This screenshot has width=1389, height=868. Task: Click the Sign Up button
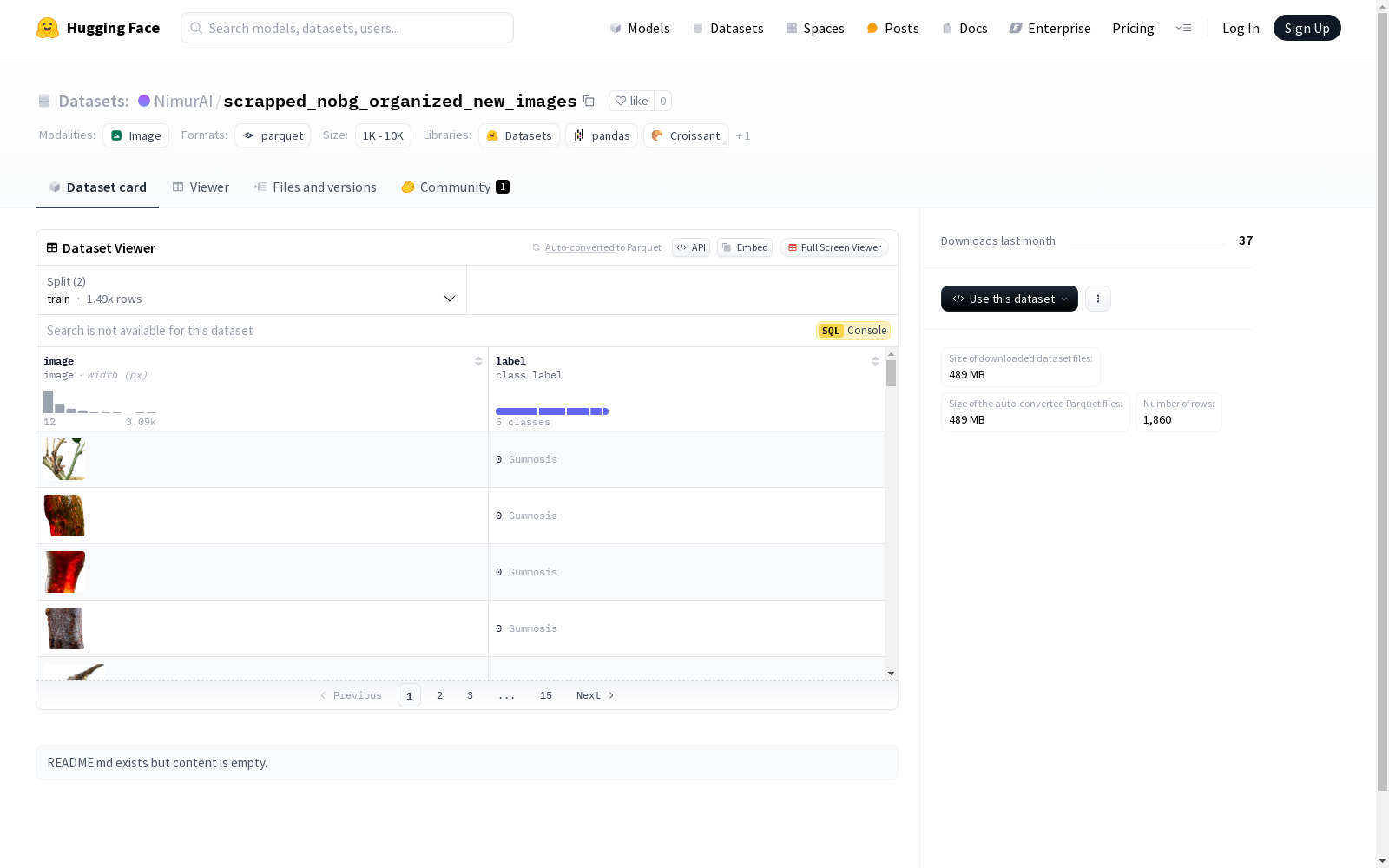1307,28
